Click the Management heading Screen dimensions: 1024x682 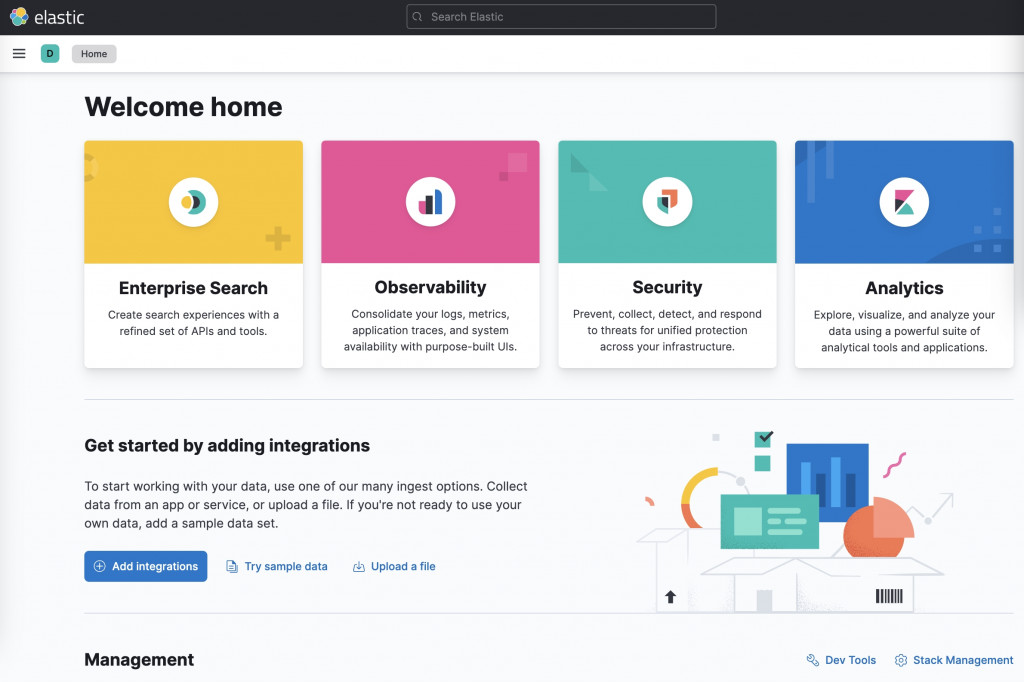click(x=139, y=660)
